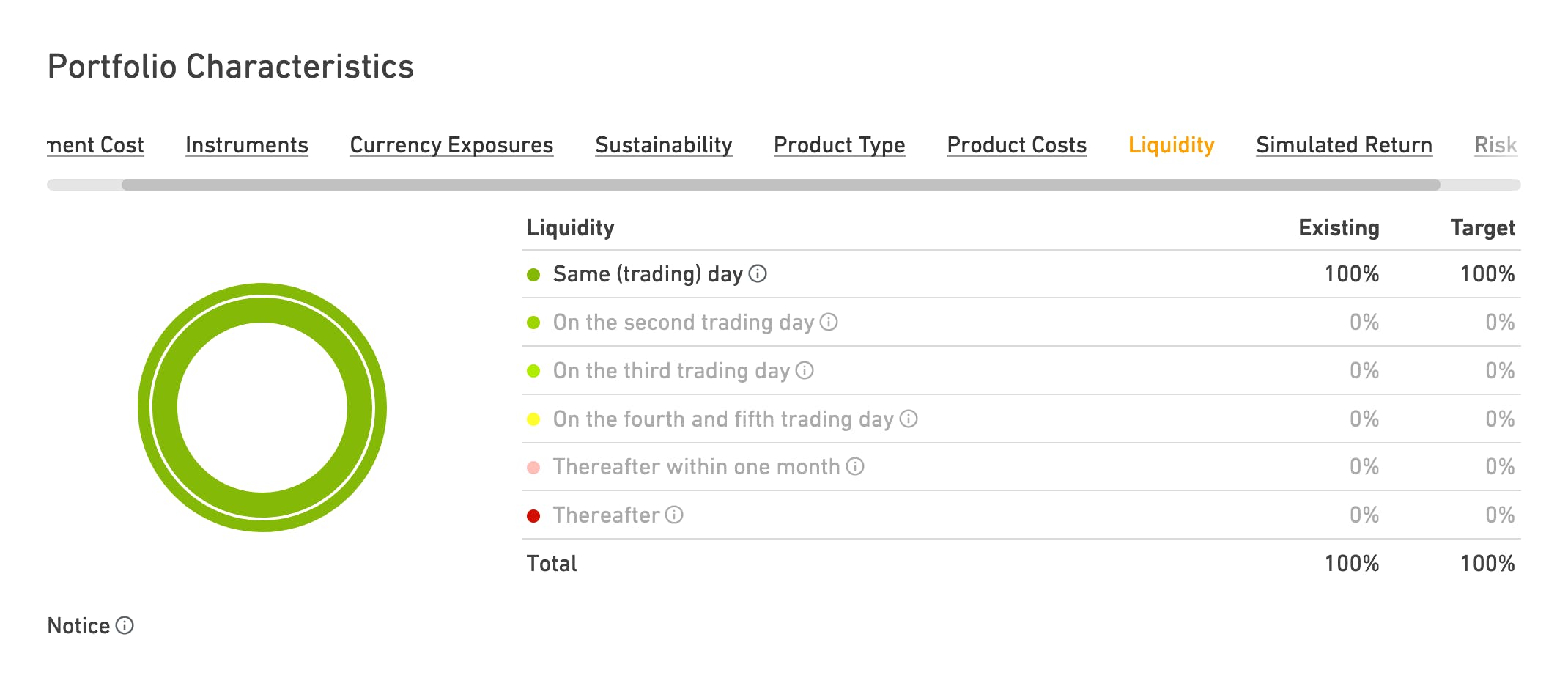Switch to Simulated Return tab
The image size is (1568, 692).
point(1345,145)
